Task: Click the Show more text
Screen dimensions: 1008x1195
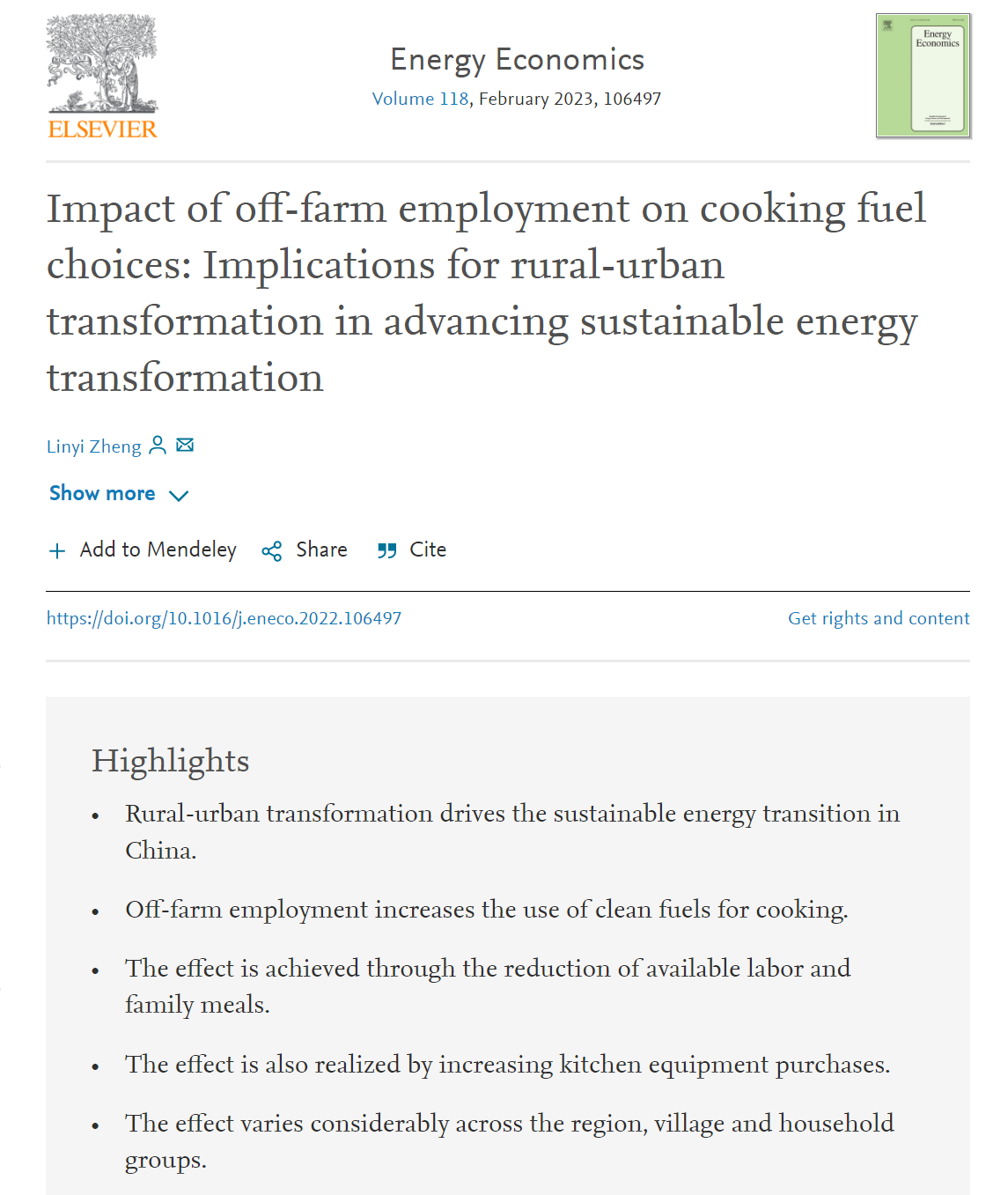Action: (x=102, y=493)
